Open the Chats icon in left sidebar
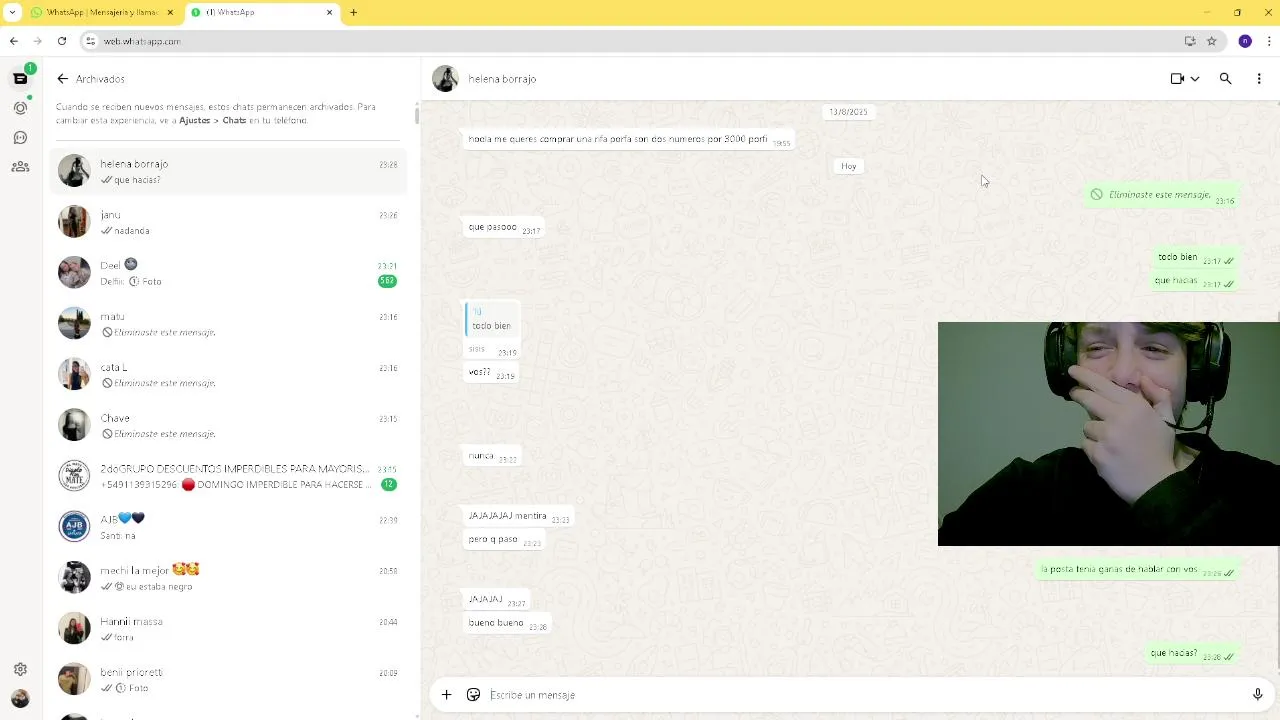The height and width of the screenshot is (720, 1280). (x=20, y=78)
